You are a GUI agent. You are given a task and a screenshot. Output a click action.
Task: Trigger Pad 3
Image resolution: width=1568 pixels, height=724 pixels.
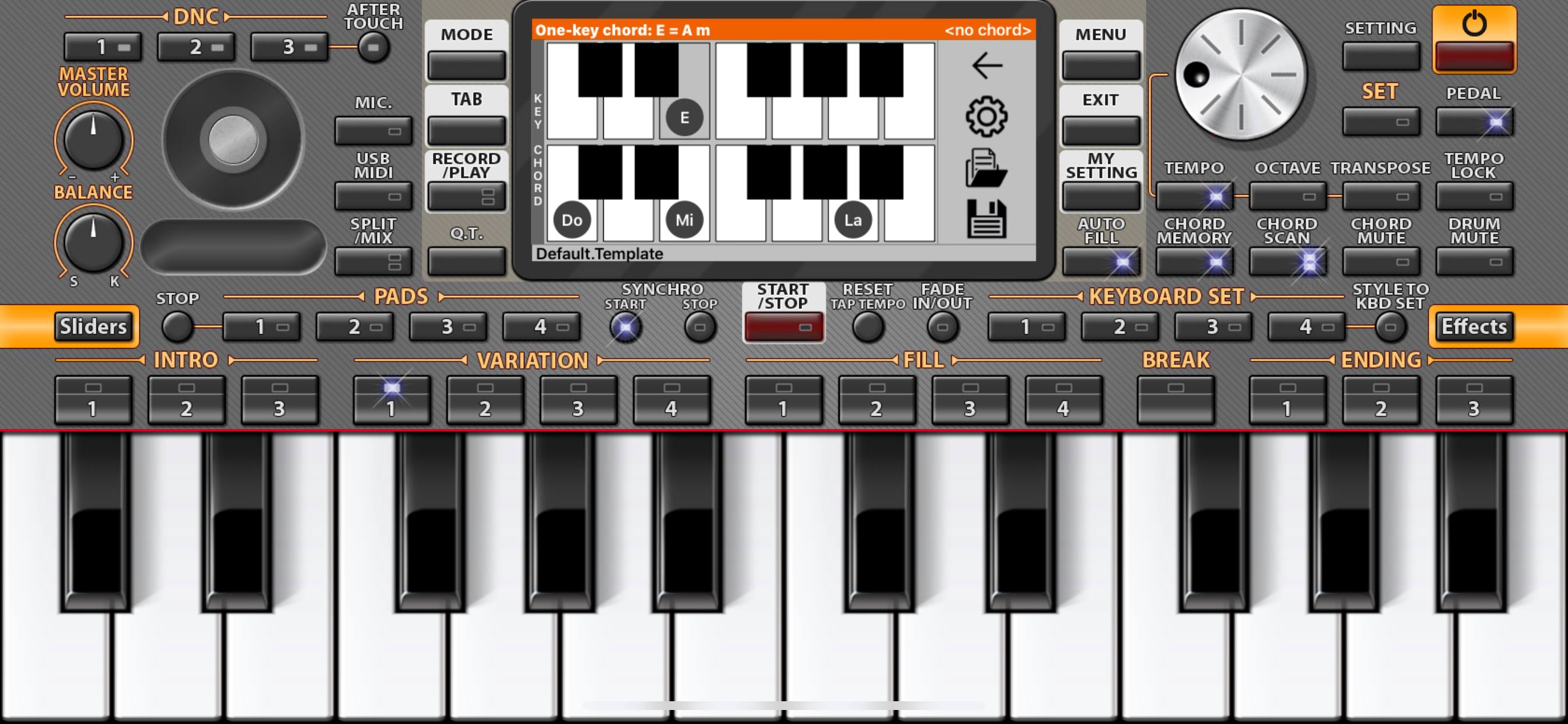click(447, 326)
